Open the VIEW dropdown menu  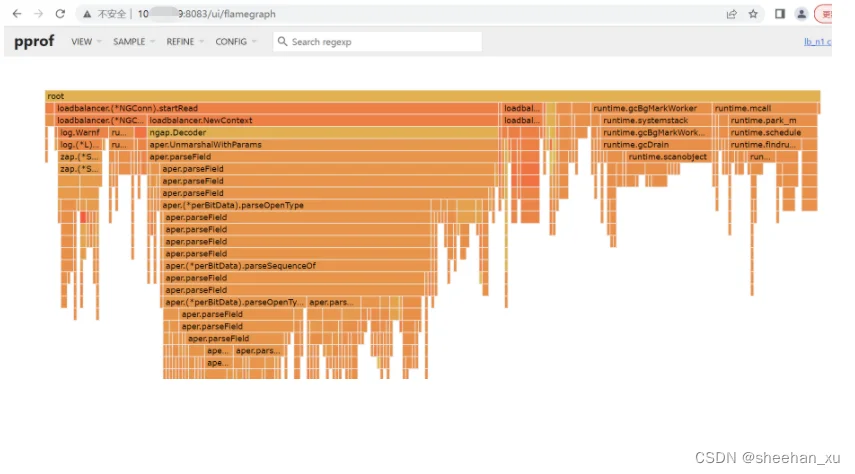click(86, 41)
